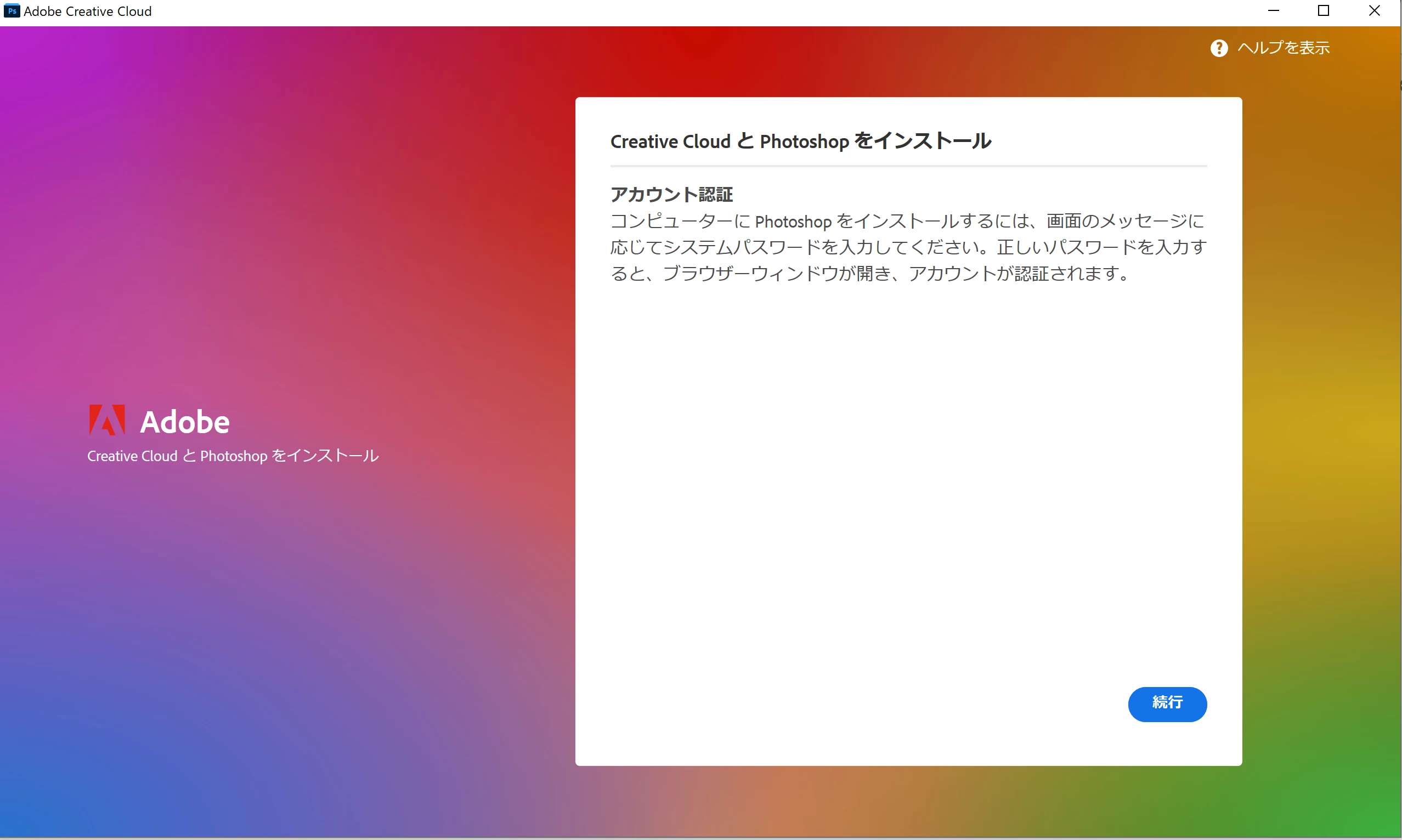Viewport: 1402px width, 840px height.
Task: Click the bold dialog heading on the white card
Action: (x=800, y=141)
